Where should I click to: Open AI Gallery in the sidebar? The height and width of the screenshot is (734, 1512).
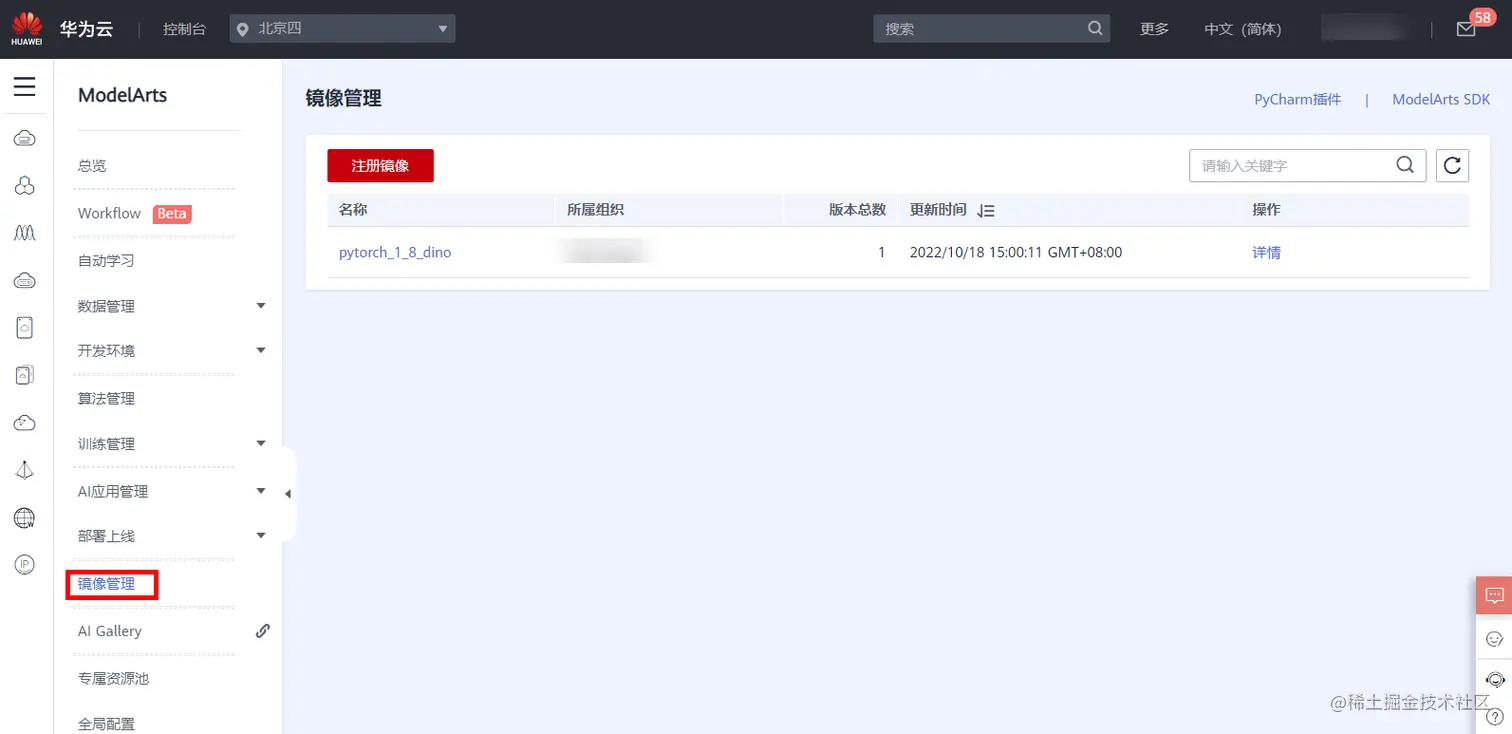pyautogui.click(x=110, y=631)
